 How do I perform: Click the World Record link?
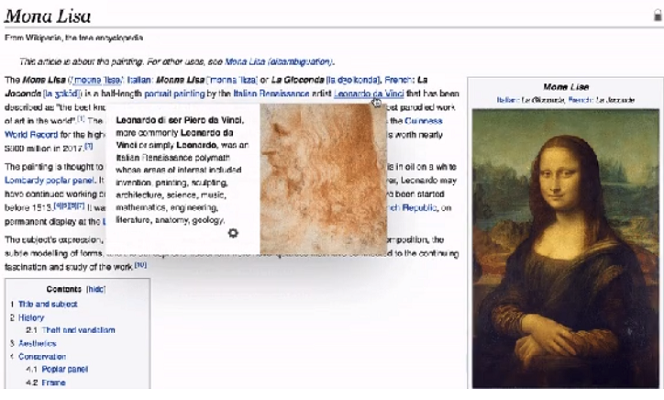pyautogui.click(x=31, y=135)
